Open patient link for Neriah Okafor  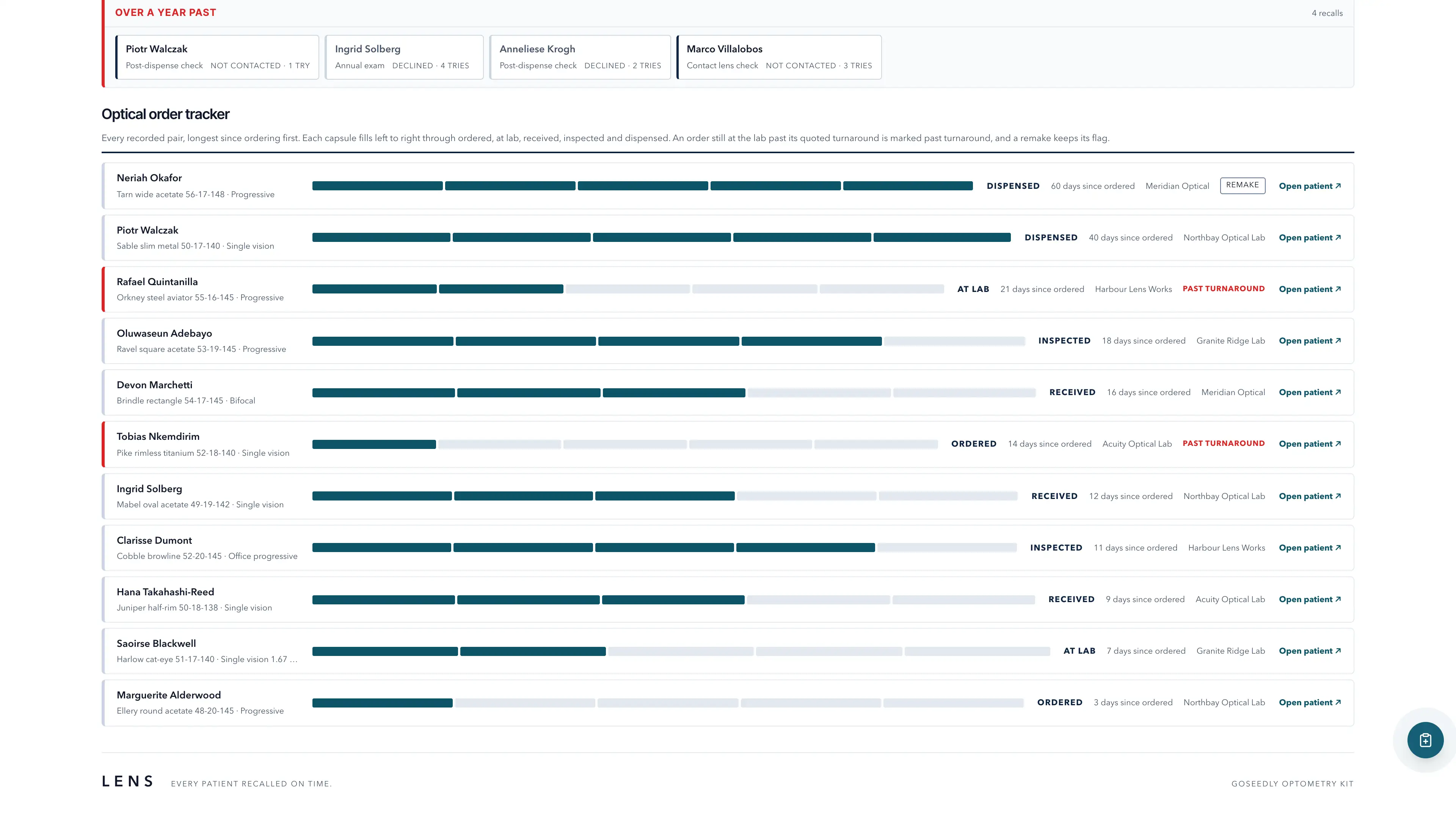pyautogui.click(x=1310, y=186)
